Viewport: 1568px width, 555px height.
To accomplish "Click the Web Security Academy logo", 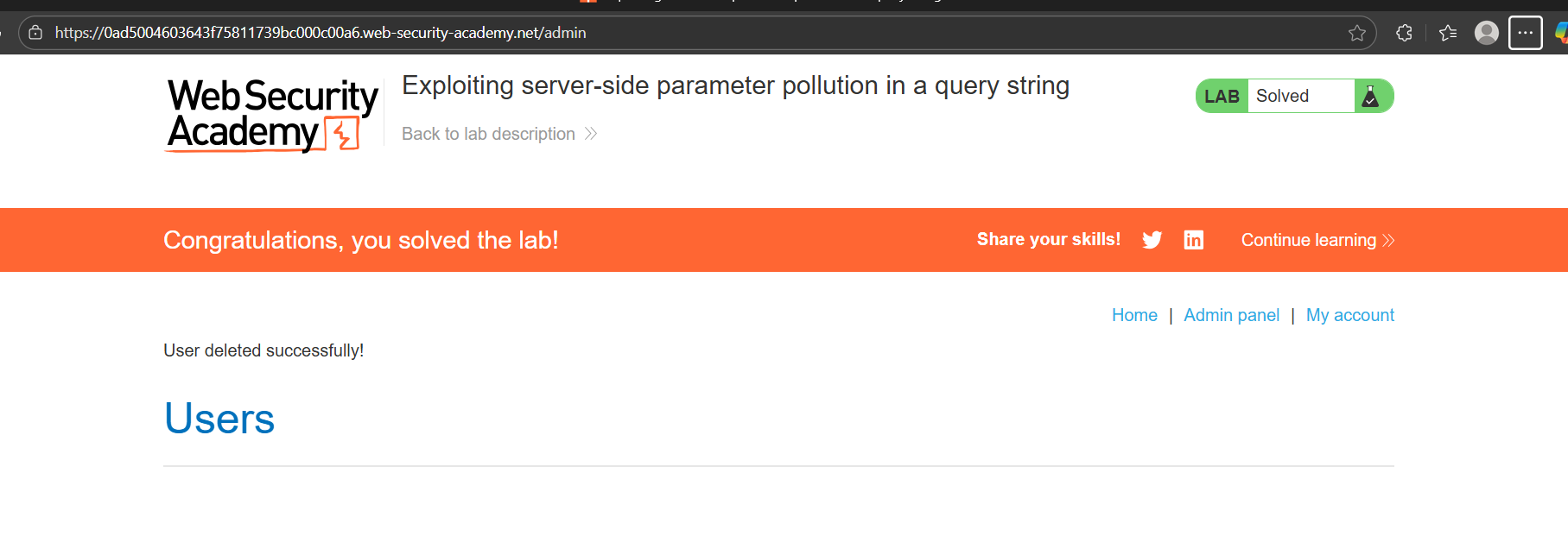I will pos(272,115).
